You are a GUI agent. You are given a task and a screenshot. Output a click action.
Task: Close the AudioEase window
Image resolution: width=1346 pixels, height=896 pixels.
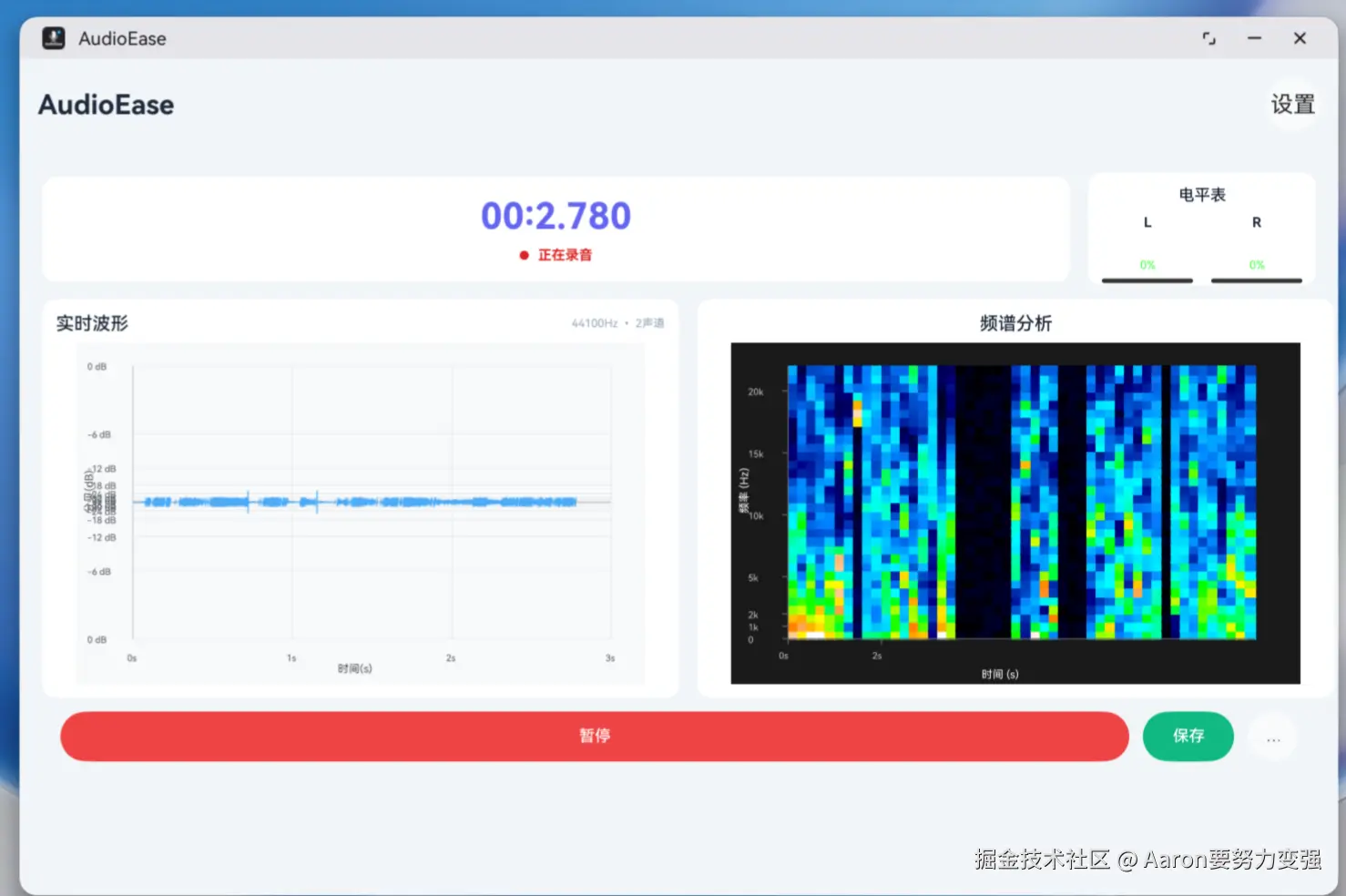click(1300, 38)
